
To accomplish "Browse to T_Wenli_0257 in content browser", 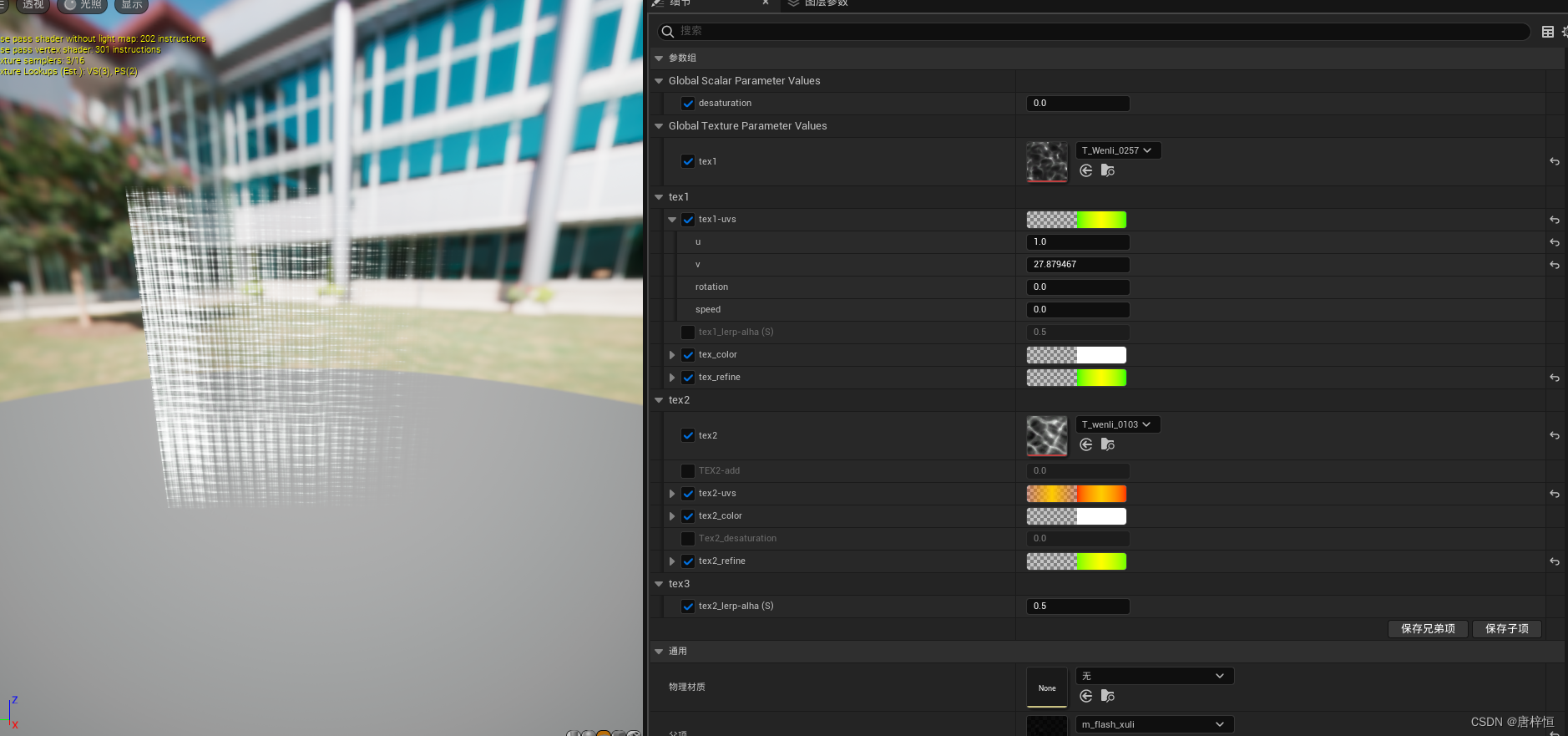I will [1108, 170].
